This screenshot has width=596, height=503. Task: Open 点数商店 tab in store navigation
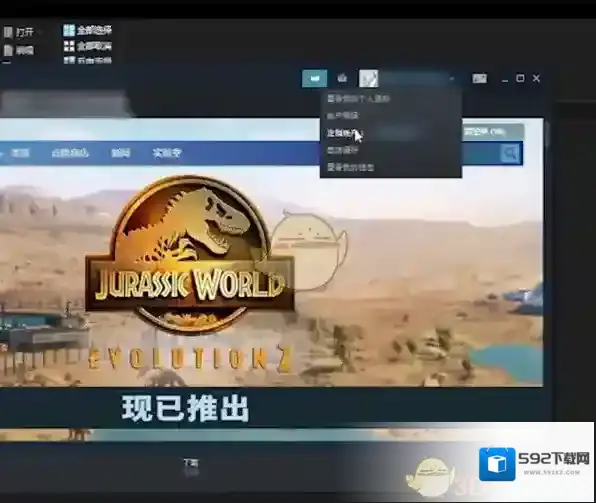[x=70, y=153]
